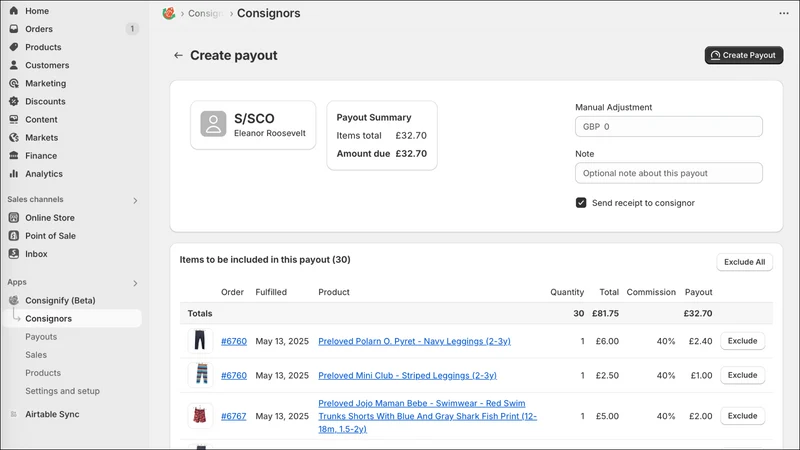The width and height of the screenshot is (800, 450).
Task: Click the Inbox icon in sales channels
Action: click(14, 254)
